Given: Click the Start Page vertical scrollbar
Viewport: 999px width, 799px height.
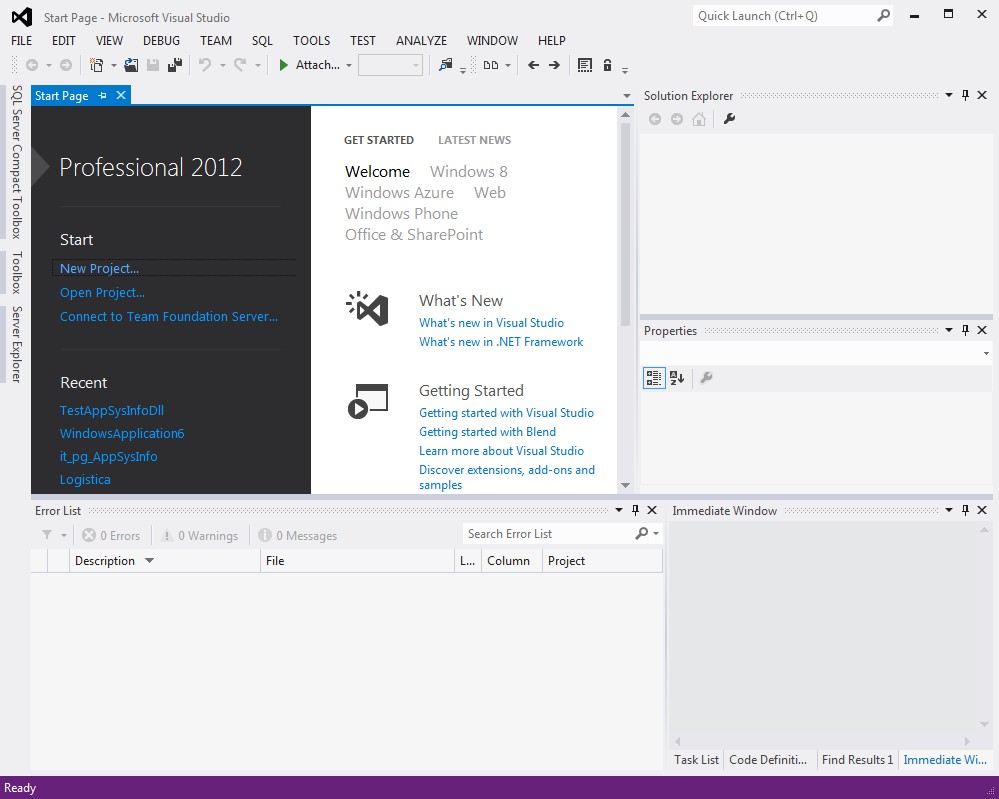Looking at the screenshot, I should click(x=625, y=224).
